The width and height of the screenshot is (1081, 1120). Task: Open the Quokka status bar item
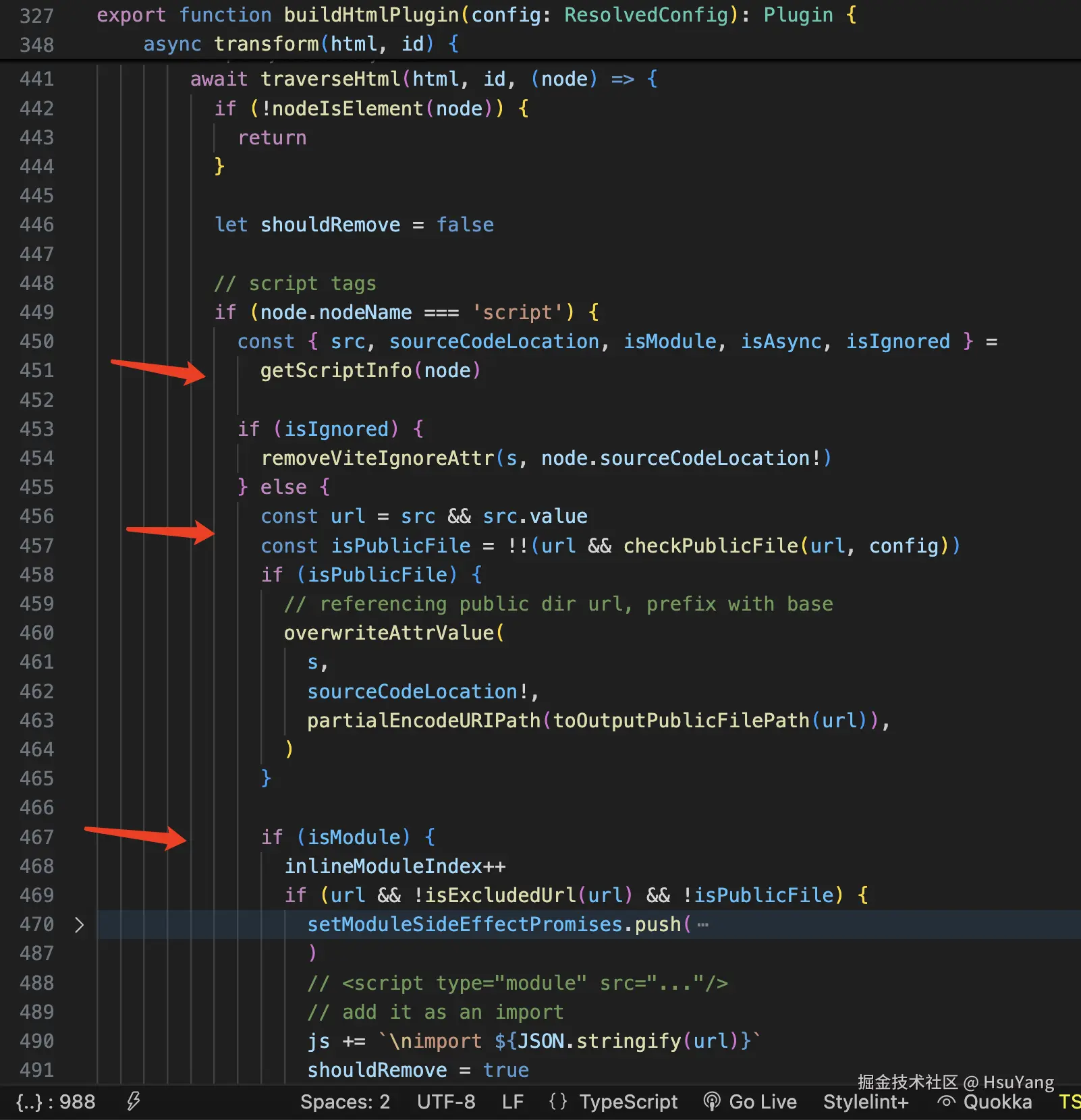coord(985,1102)
